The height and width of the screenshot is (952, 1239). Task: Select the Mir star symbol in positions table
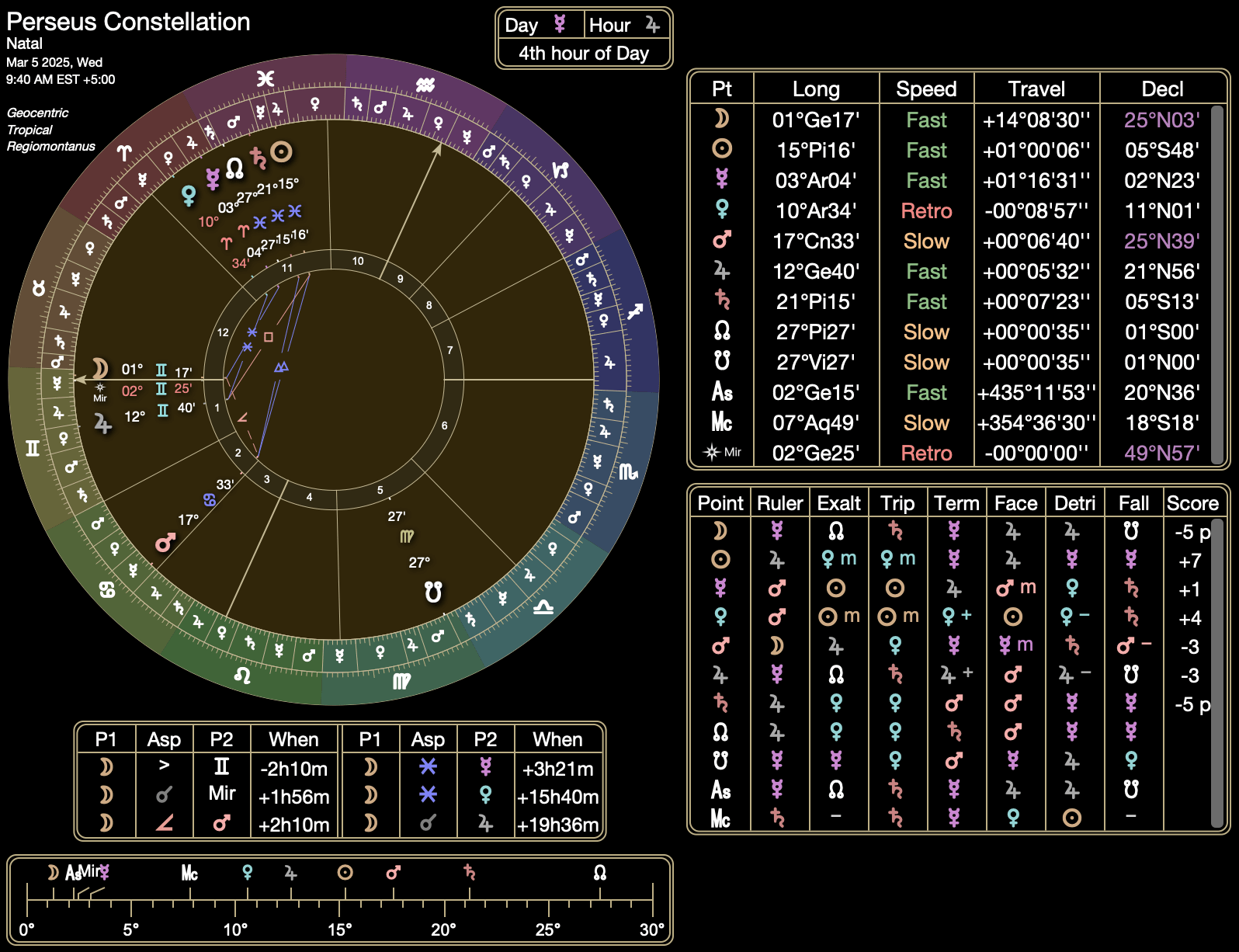pos(721,452)
